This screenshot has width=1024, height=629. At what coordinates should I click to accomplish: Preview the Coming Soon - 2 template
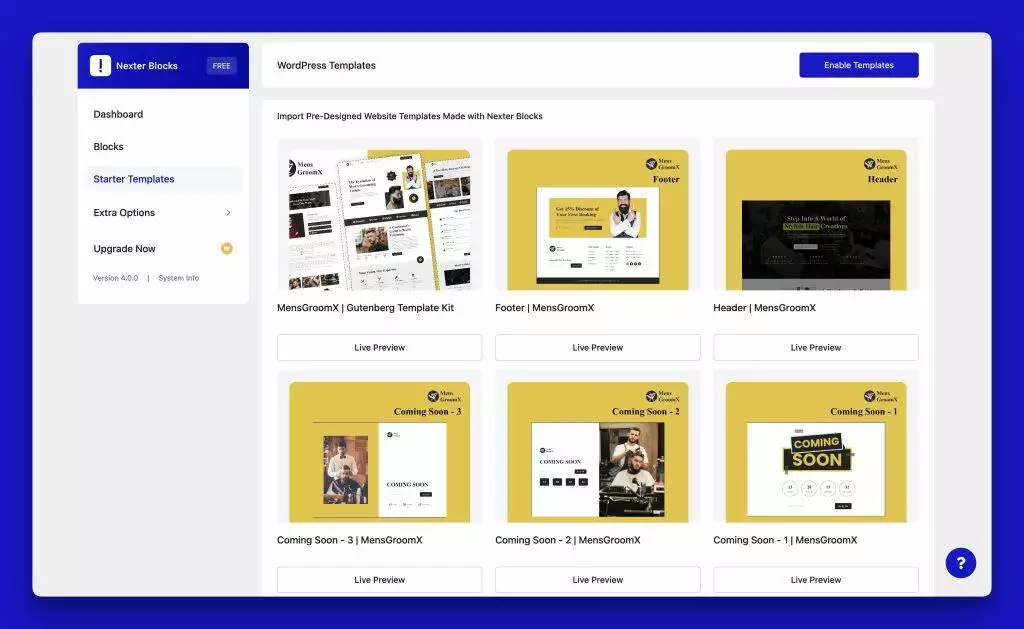pos(597,579)
